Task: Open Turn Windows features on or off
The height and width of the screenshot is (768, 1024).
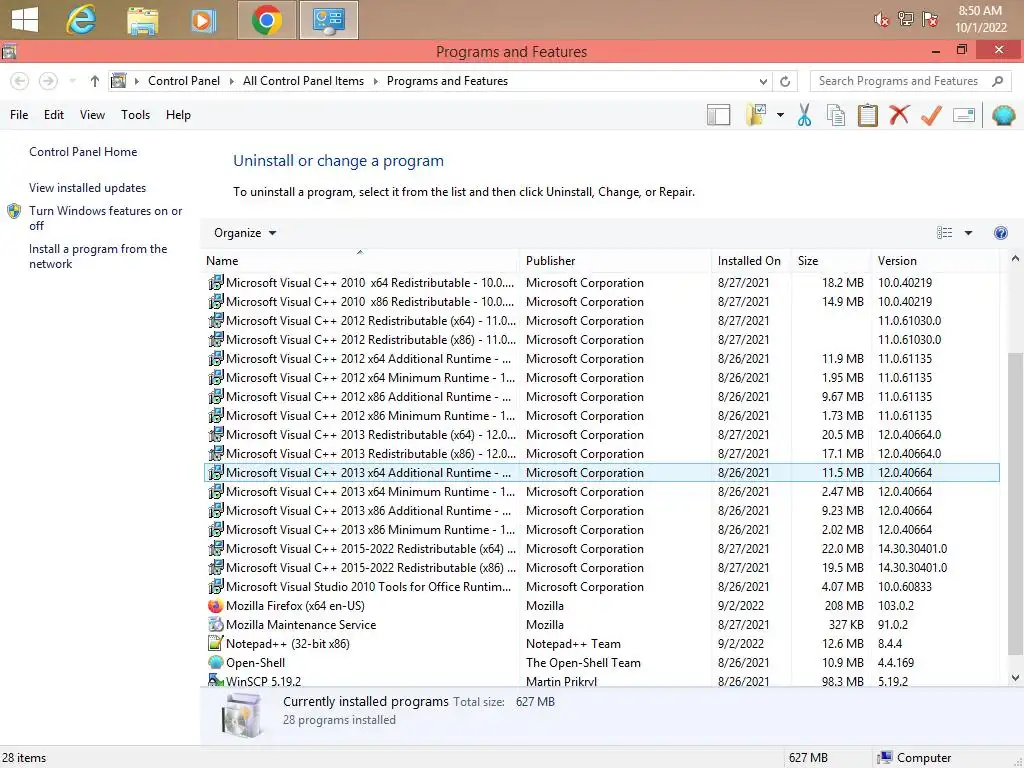Action: pos(106,218)
